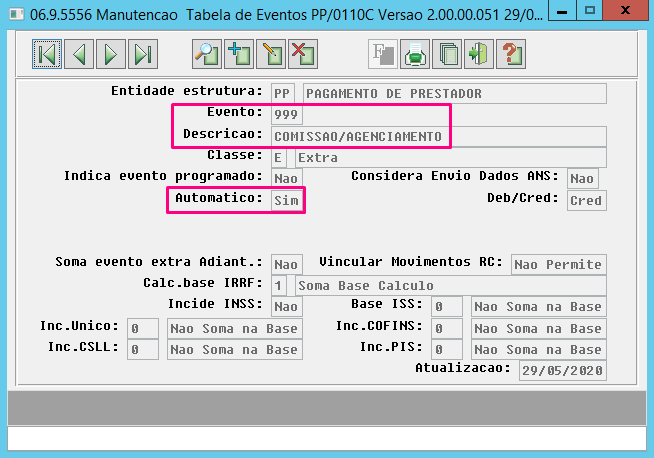
Task: Maximize the Manutencao window
Action: point(589,11)
